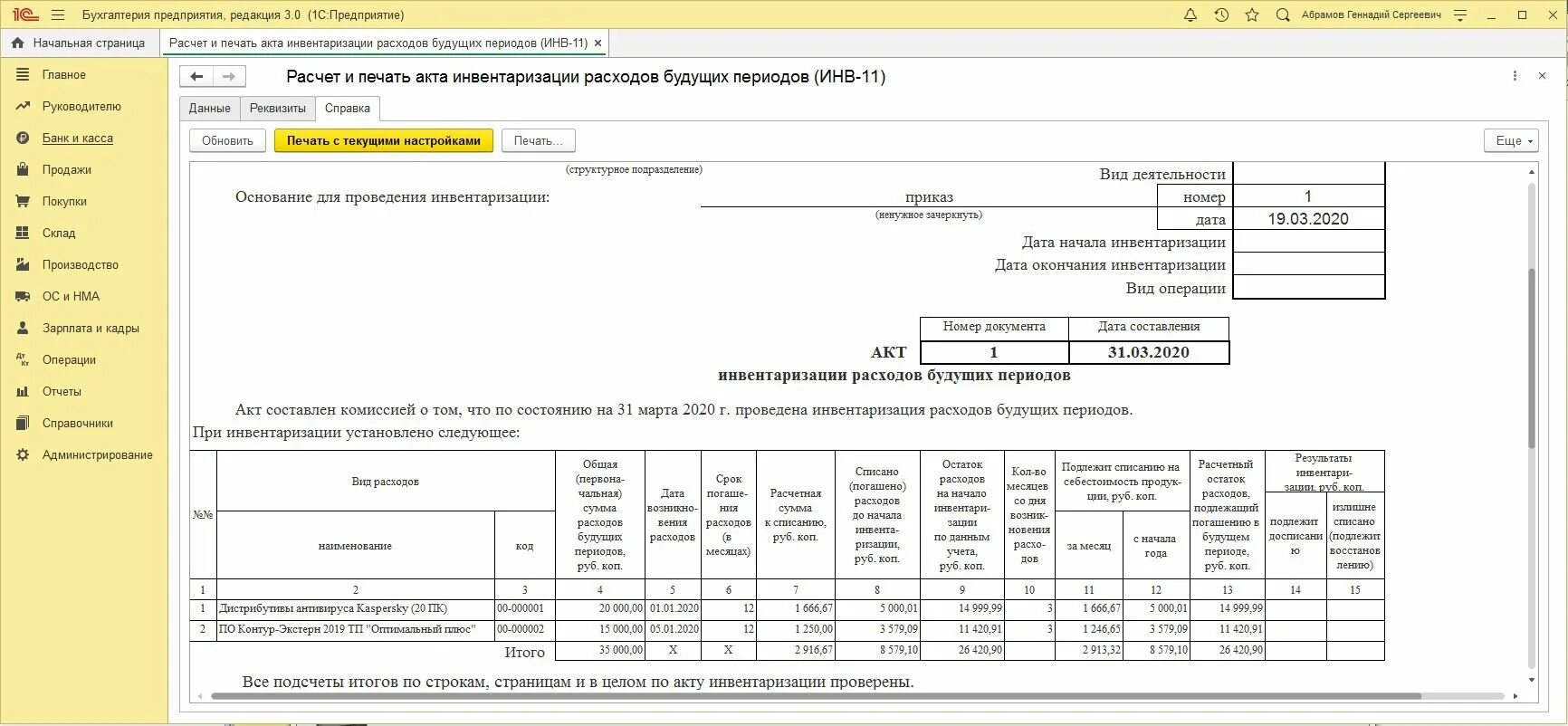
Task: Select the date cell 05.01.2020
Action: 673,629
